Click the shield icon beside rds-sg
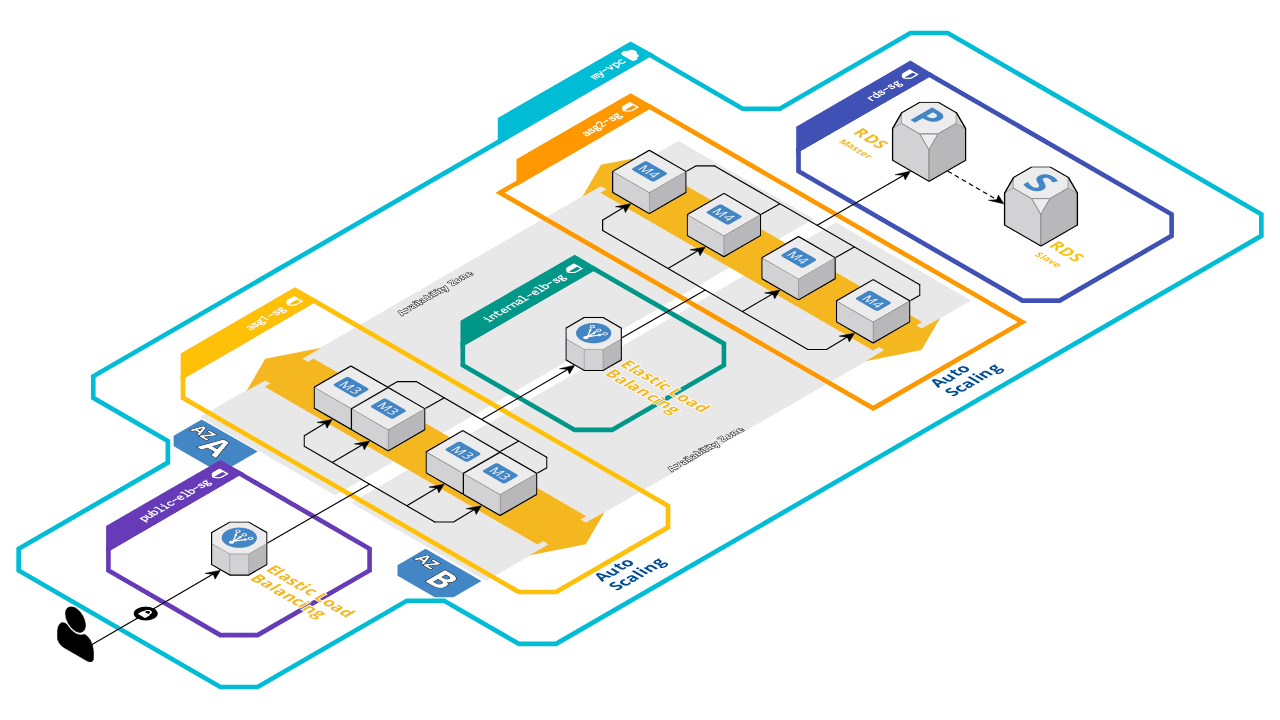 tap(910, 73)
